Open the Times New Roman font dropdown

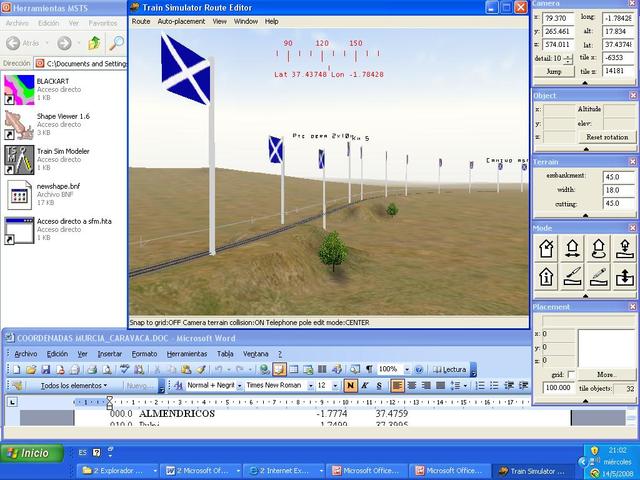(309, 385)
